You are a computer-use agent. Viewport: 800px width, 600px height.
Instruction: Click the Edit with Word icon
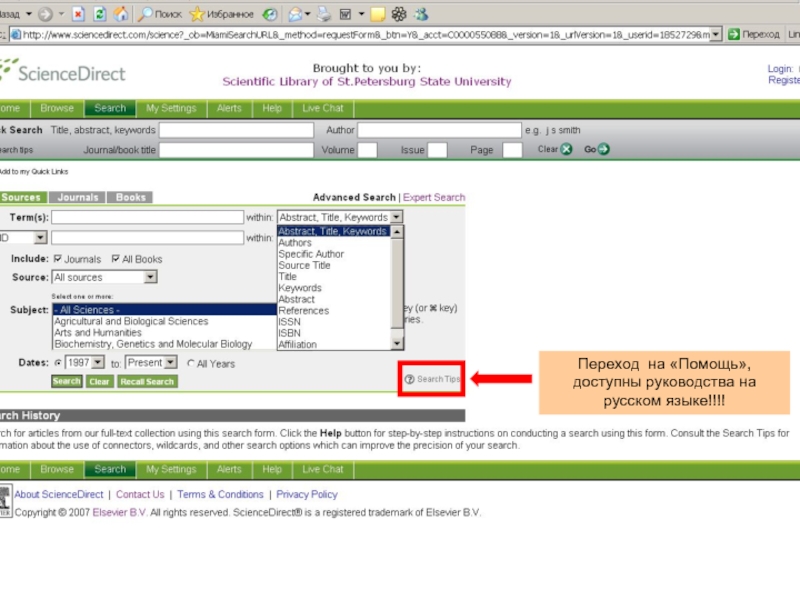(x=345, y=14)
